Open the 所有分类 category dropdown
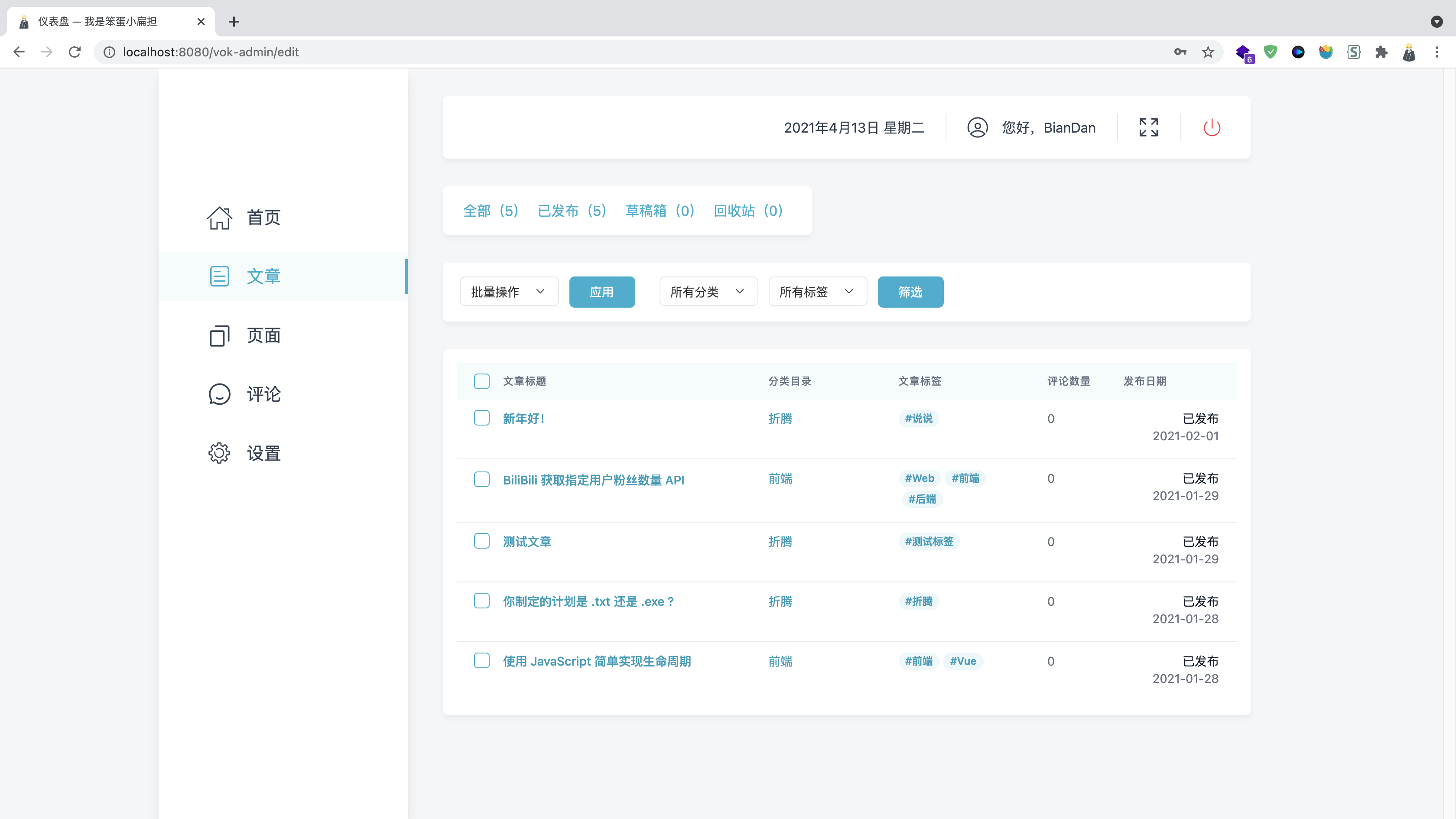 pos(708,292)
